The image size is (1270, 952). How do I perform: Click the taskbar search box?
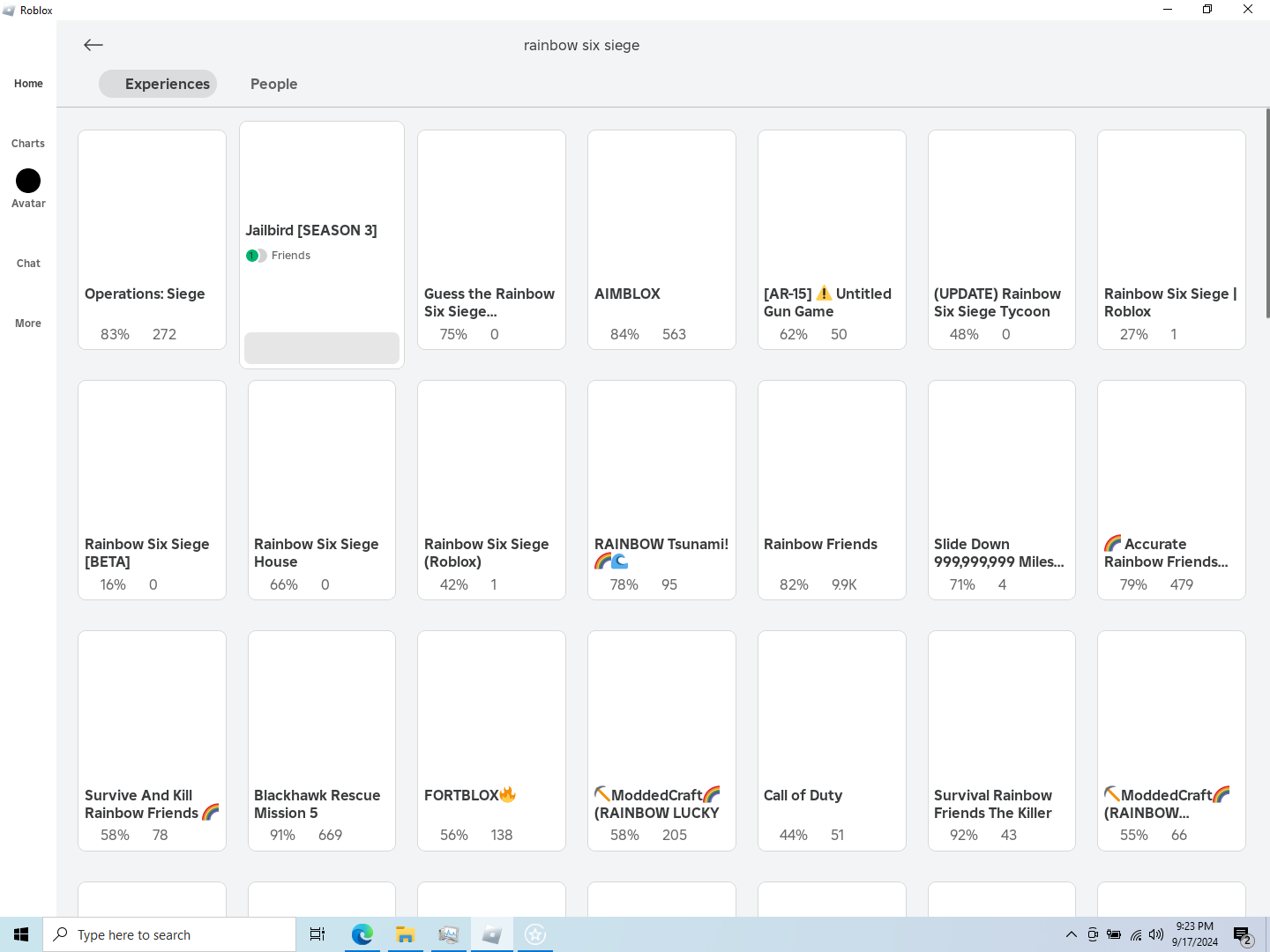pyautogui.click(x=169, y=934)
